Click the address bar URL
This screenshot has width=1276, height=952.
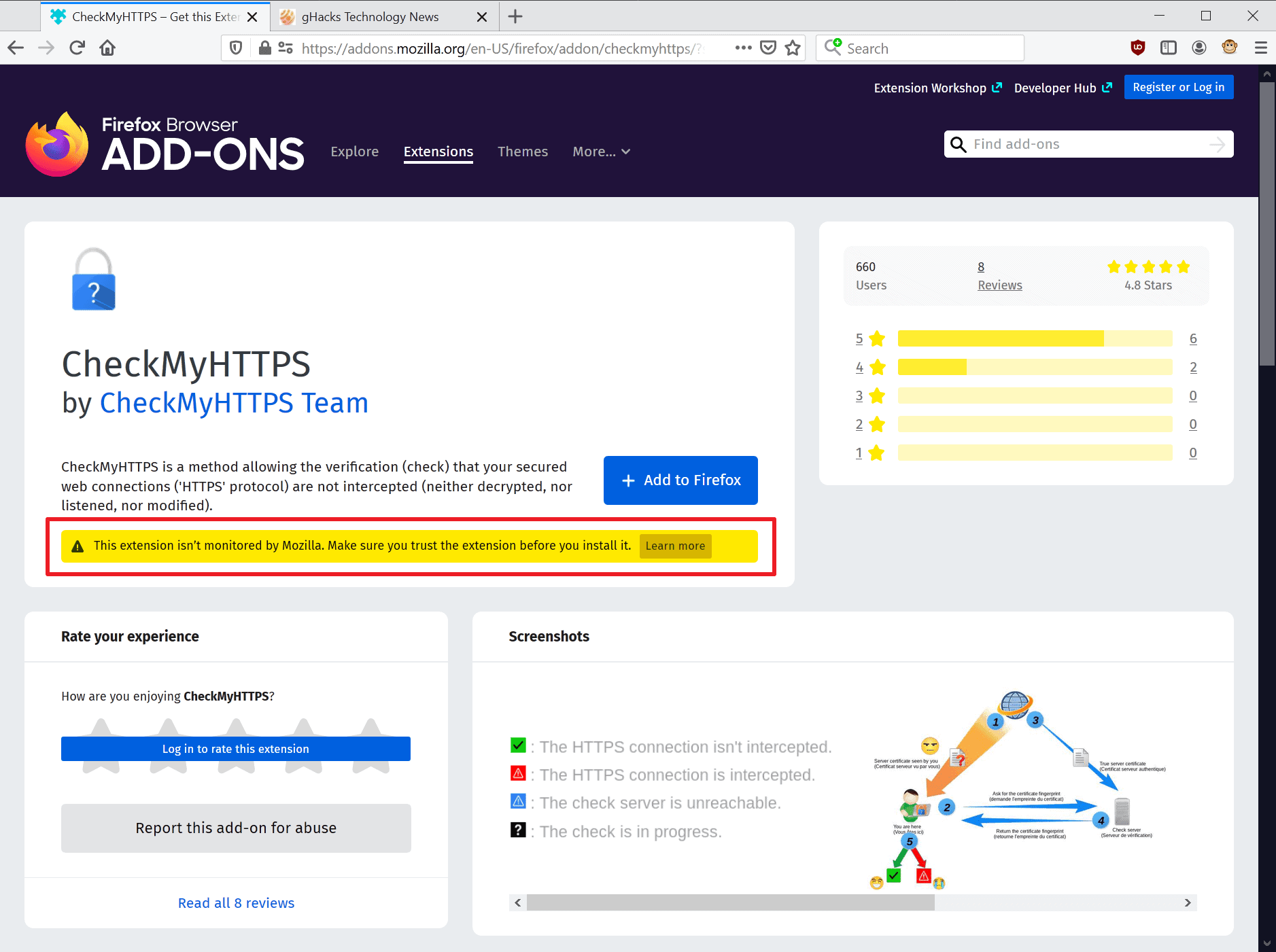pos(502,48)
